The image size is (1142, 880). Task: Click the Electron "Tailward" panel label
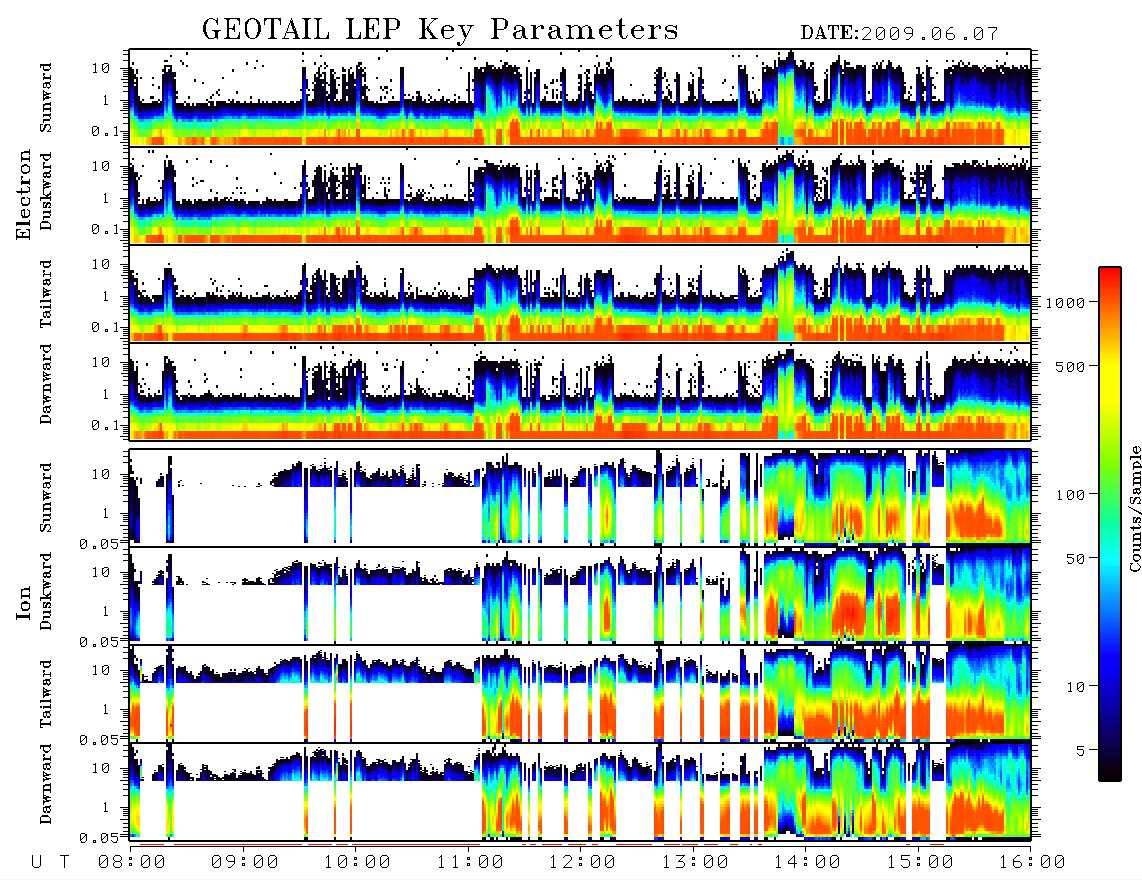pyautogui.click(x=46, y=294)
